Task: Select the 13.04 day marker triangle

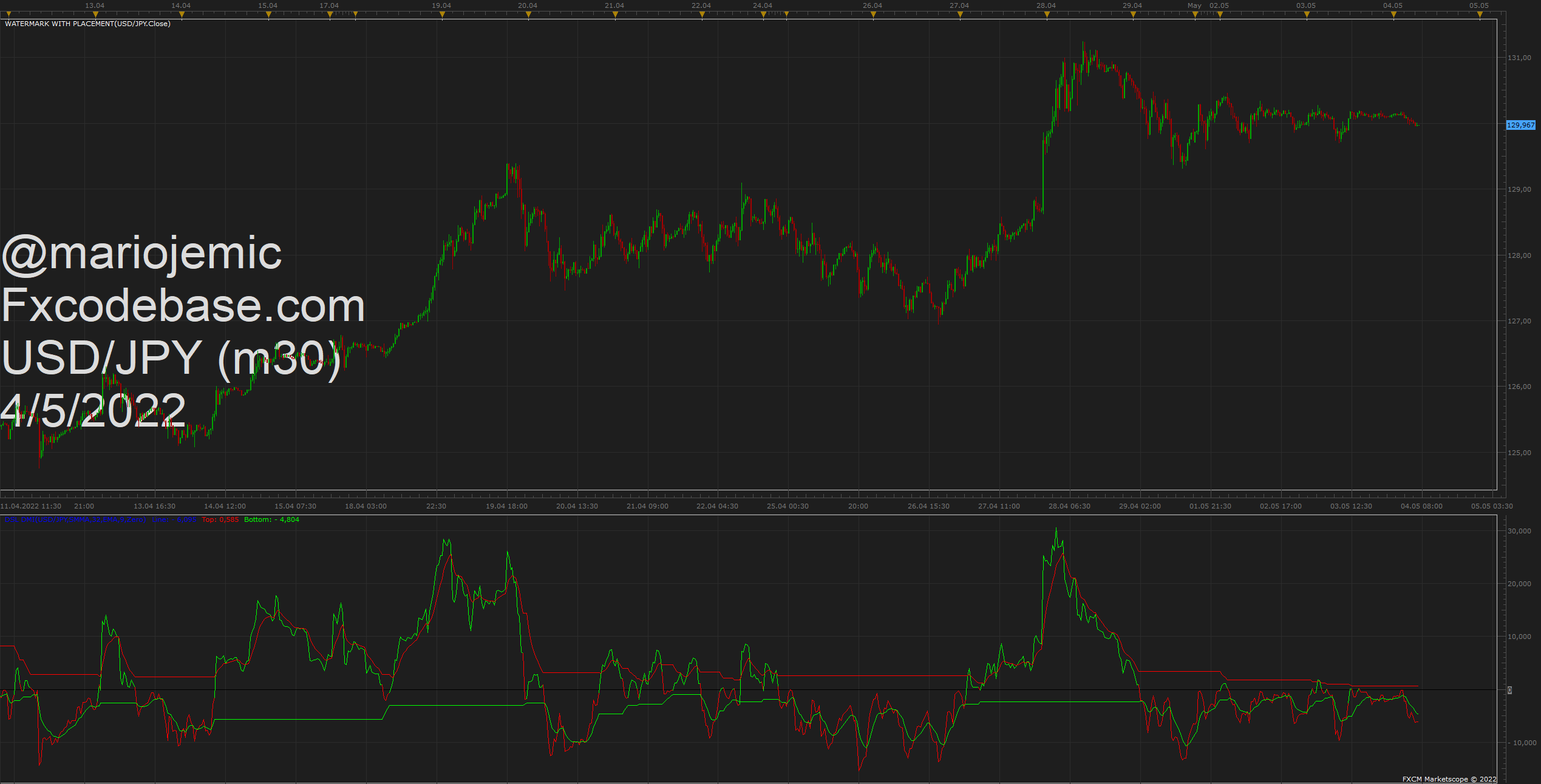Action: [x=95, y=15]
